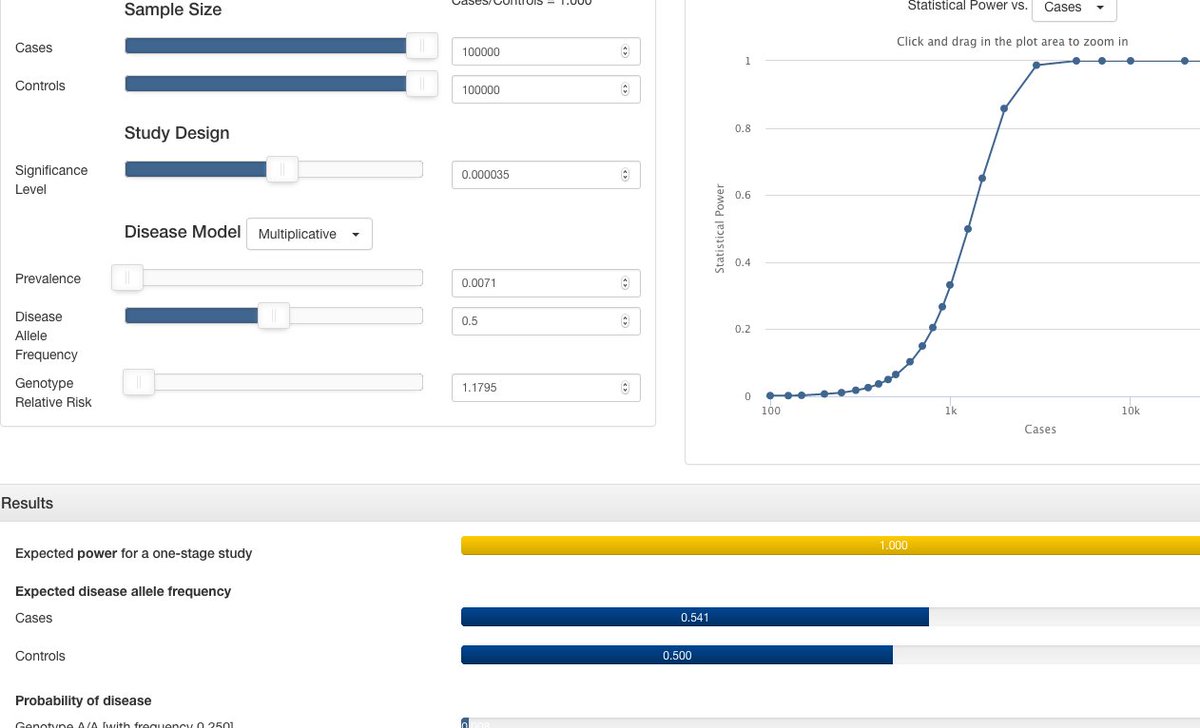Click the Expected power for a one-stage study label
1200x728 pixels.
[x=134, y=553]
